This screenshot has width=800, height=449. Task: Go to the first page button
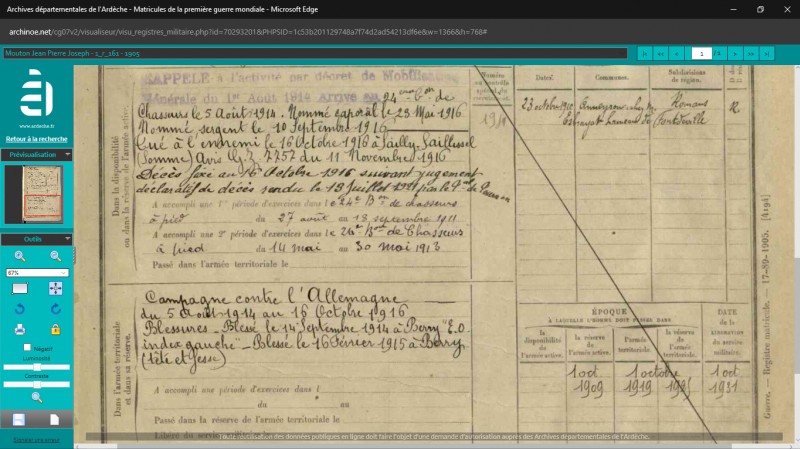tap(644, 54)
